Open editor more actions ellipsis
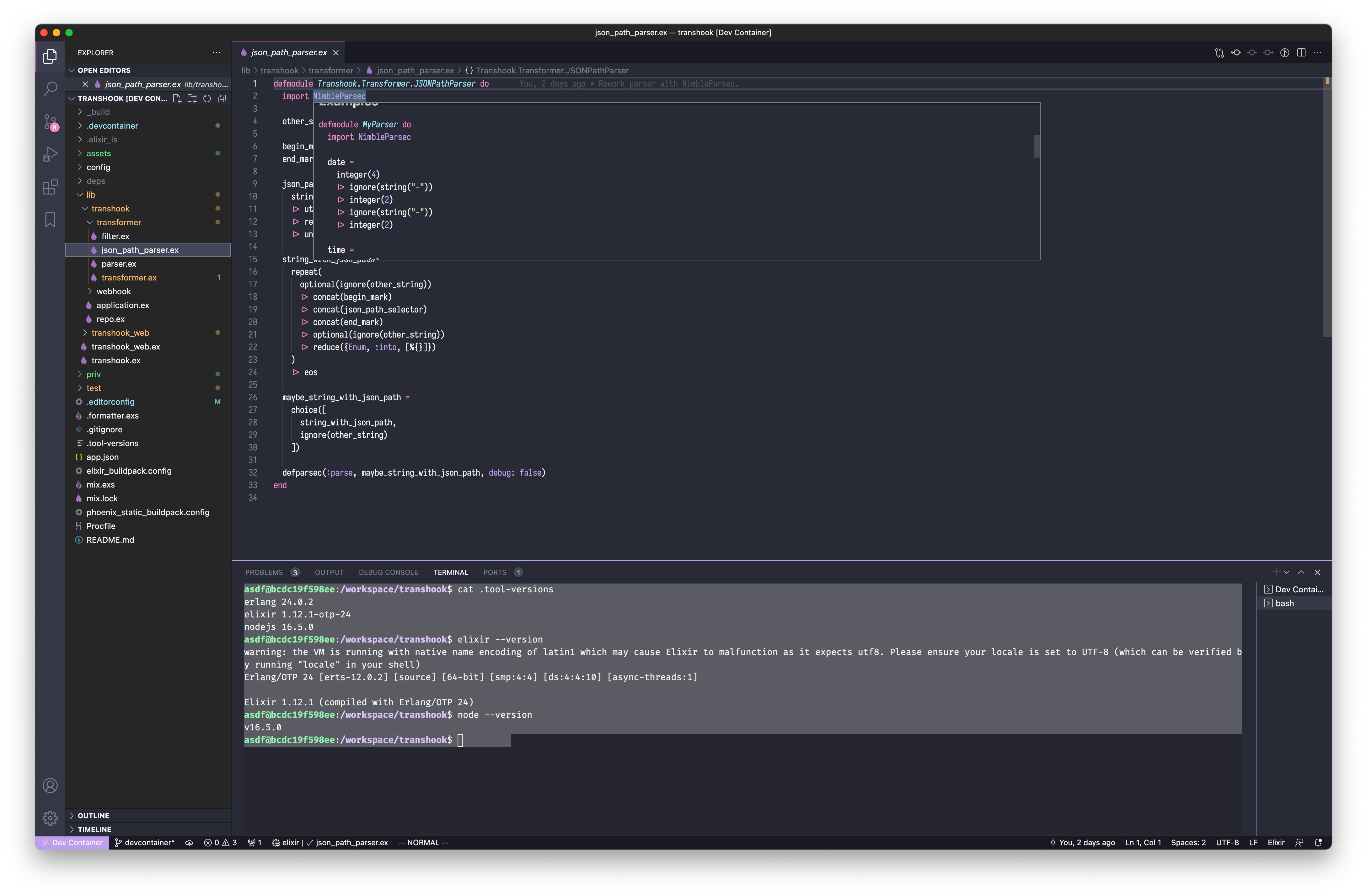This screenshot has width=1367, height=896. [1317, 52]
